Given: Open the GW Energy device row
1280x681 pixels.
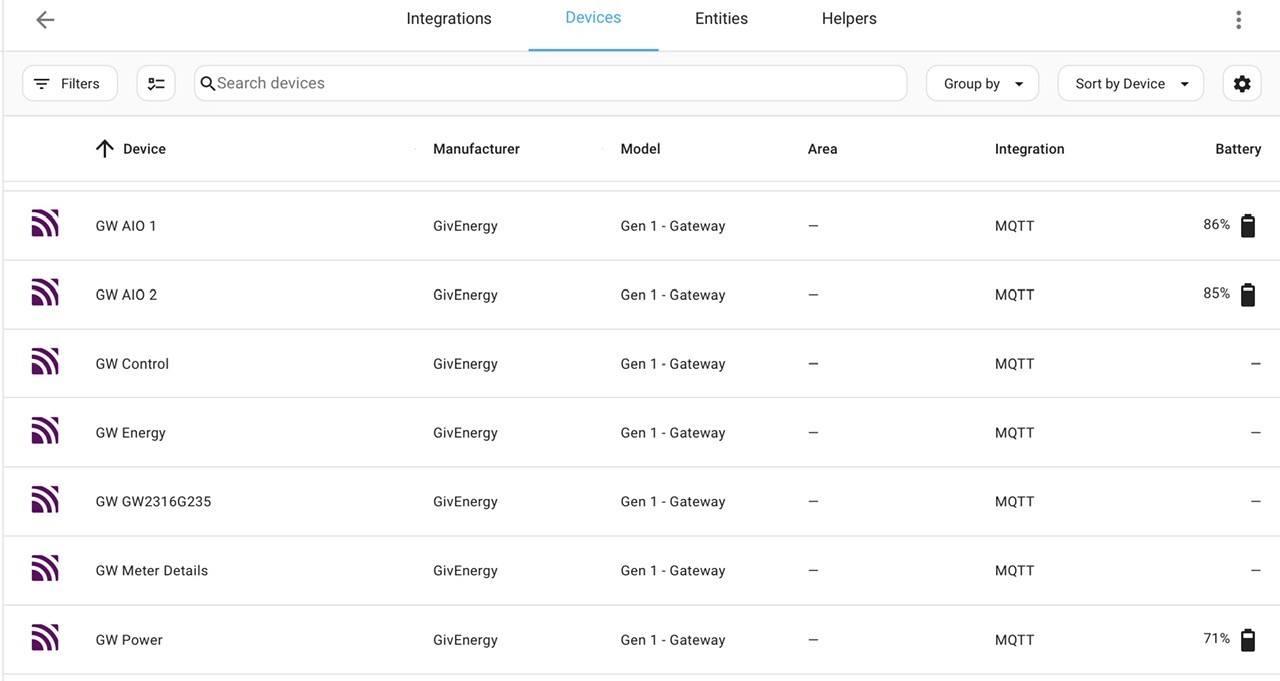Looking at the screenshot, I should point(640,433).
